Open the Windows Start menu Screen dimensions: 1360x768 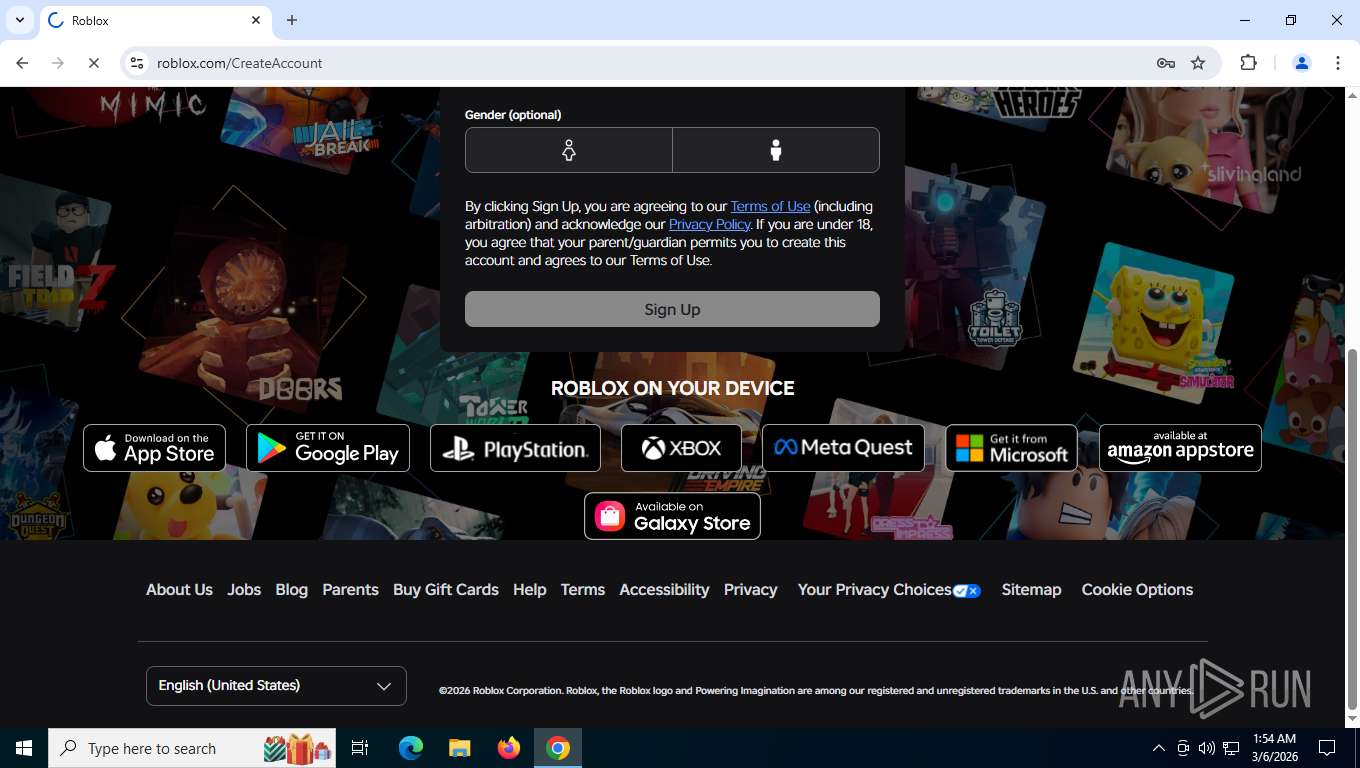[24, 748]
